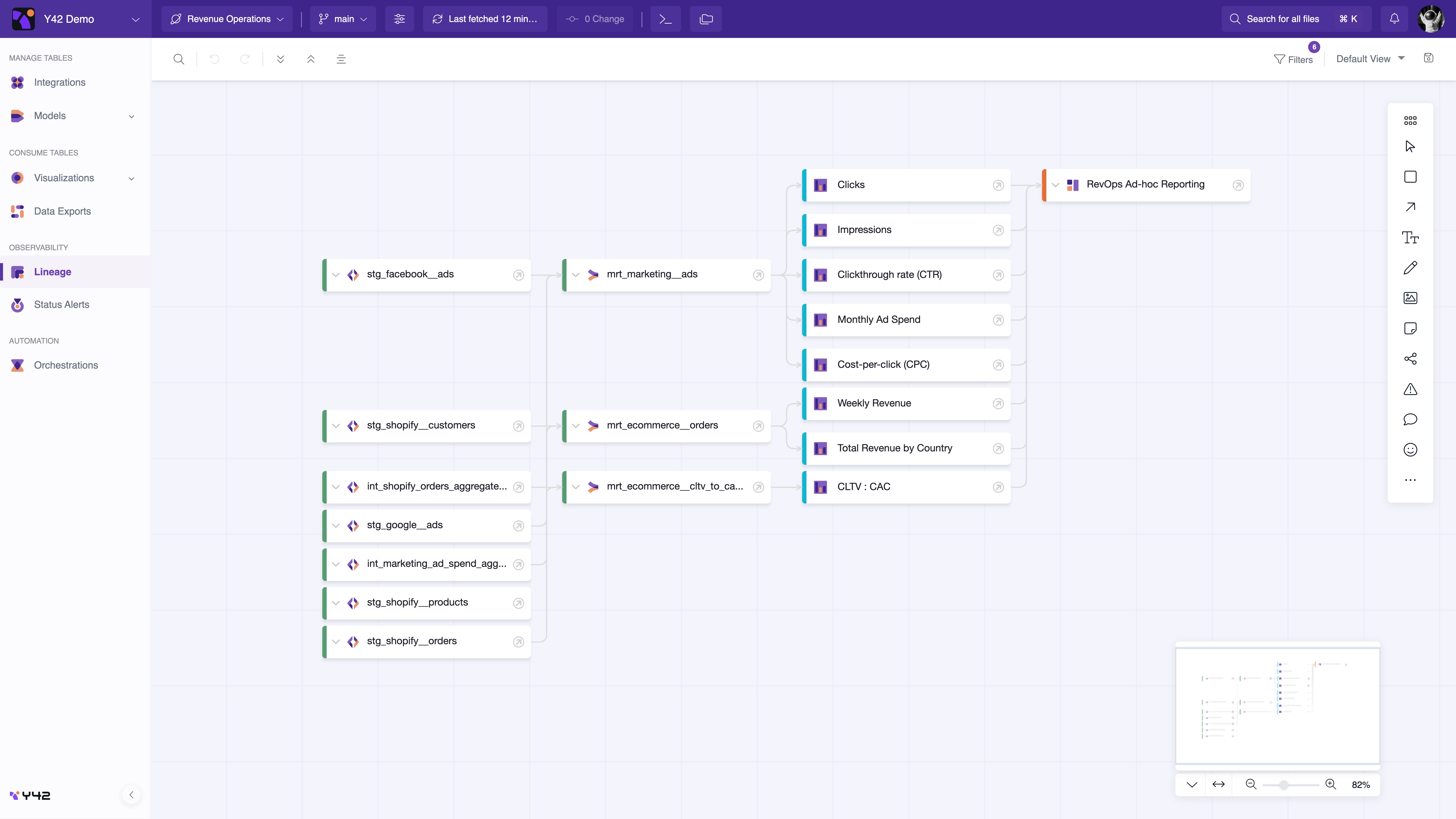Click the notifications bell icon
The height and width of the screenshot is (819, 1456).
click(x=1394, y=19)
